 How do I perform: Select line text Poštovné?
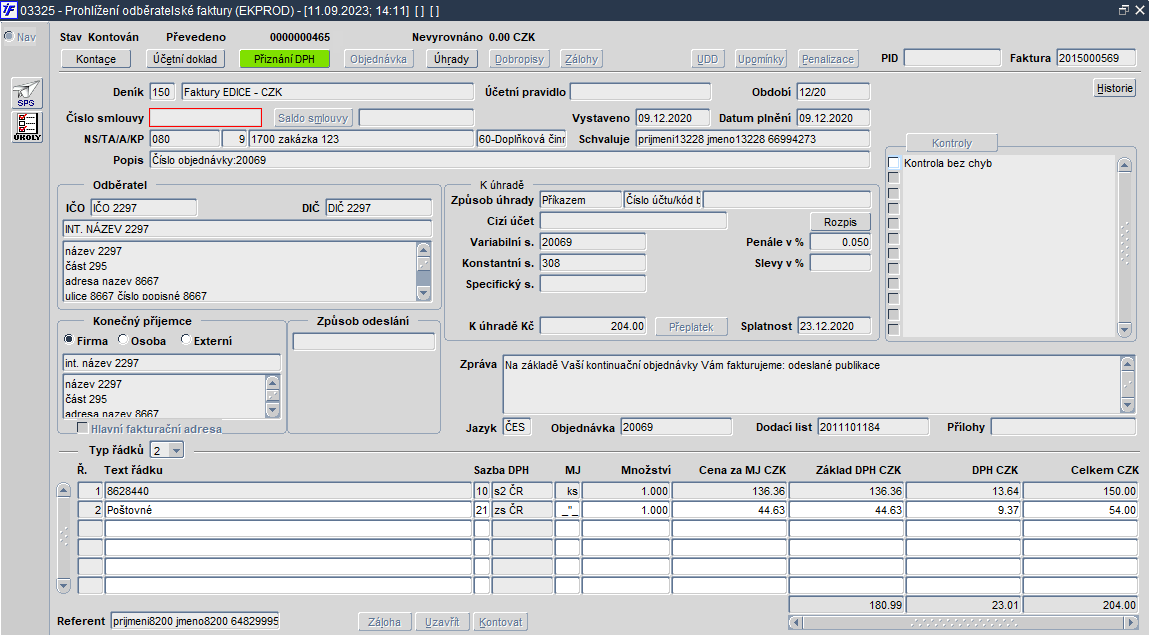(x=289, y=510)
